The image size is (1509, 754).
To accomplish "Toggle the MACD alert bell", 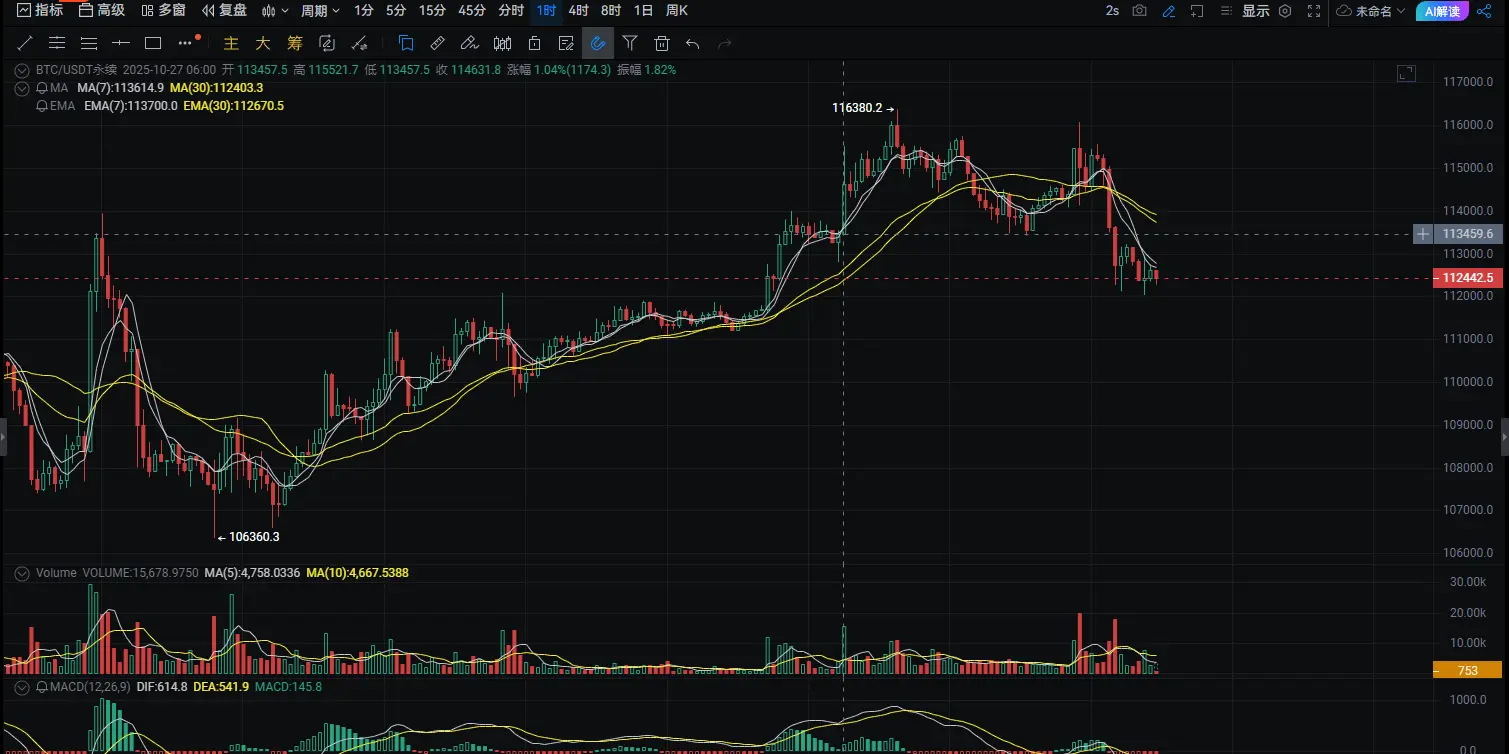I will pyautogui.click(x=41, y=688).
